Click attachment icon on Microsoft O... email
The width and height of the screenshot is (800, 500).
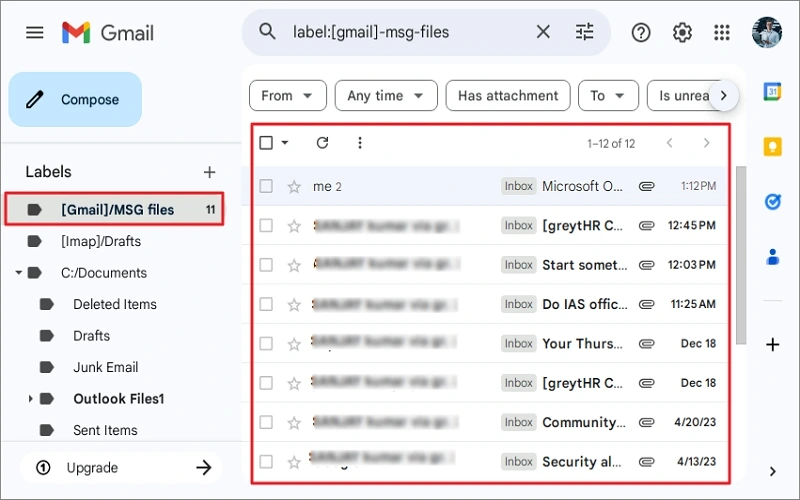[x=646, y=186]
